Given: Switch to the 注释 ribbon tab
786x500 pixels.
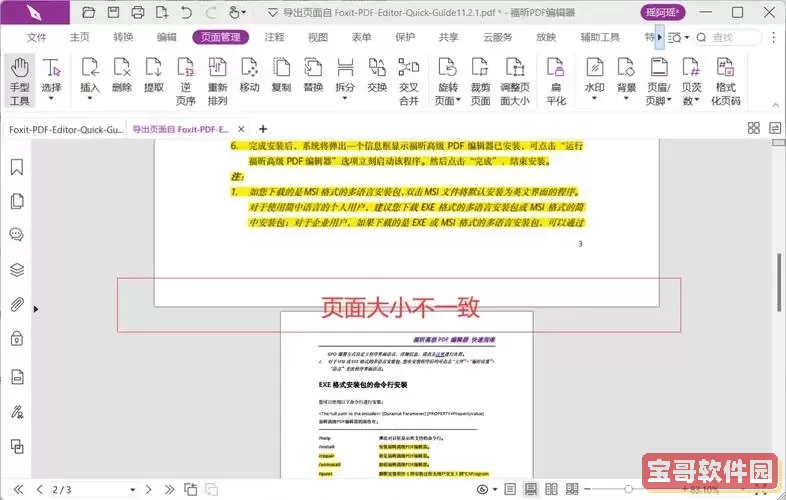Looking at the screenshot, I should 275,37.
